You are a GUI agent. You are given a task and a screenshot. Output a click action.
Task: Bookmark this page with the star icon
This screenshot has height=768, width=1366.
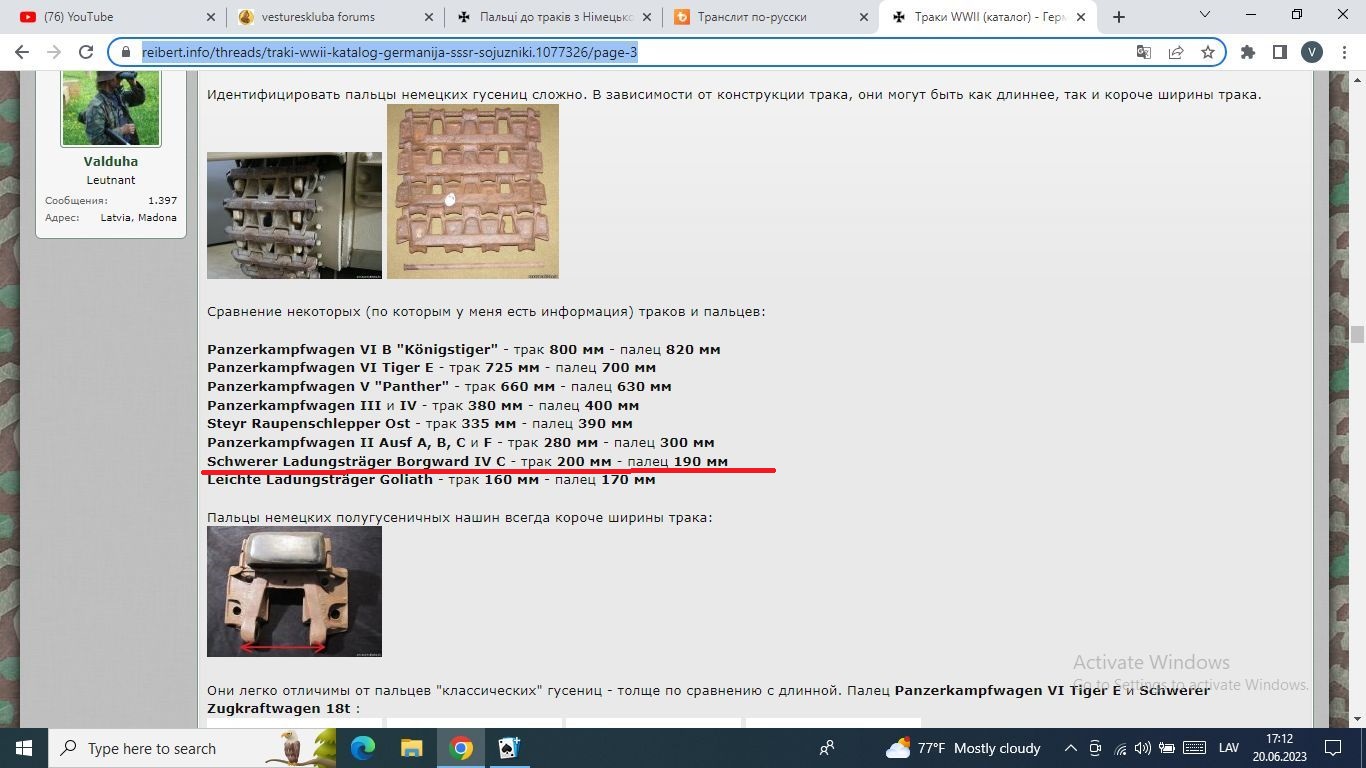[1208, 52]
